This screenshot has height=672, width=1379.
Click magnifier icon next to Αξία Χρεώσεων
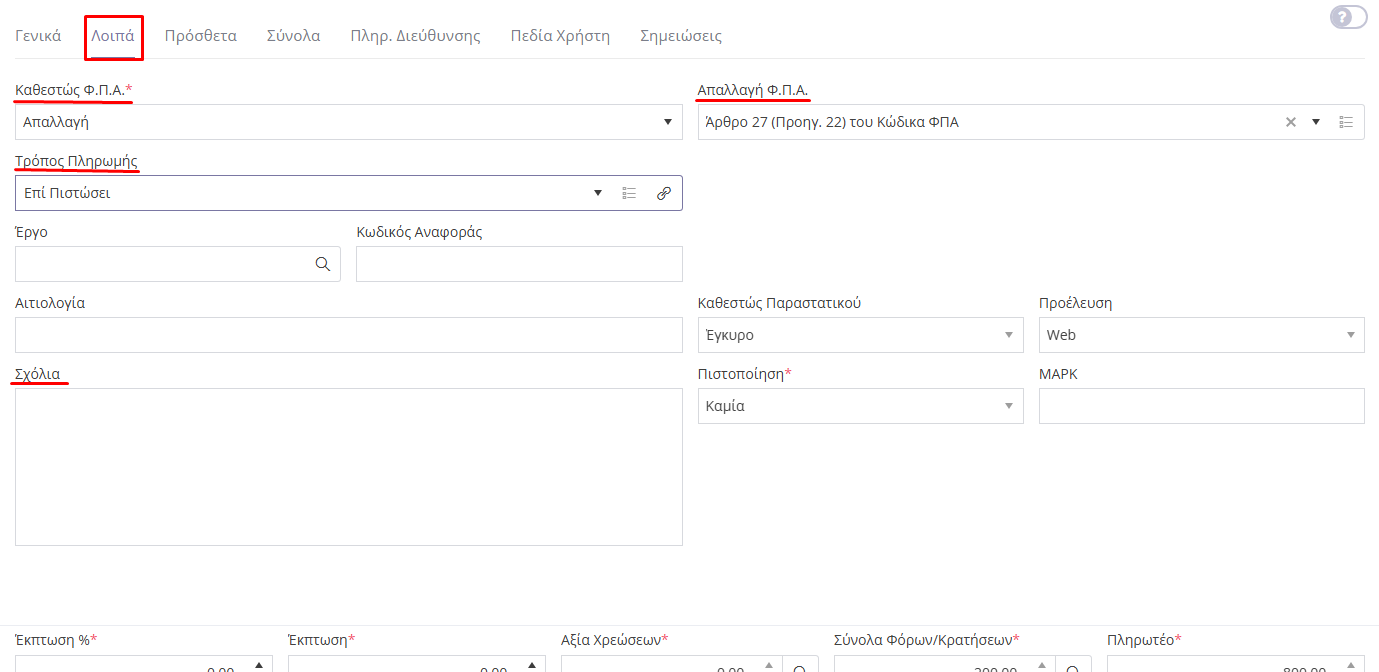[x=801, y=667]
